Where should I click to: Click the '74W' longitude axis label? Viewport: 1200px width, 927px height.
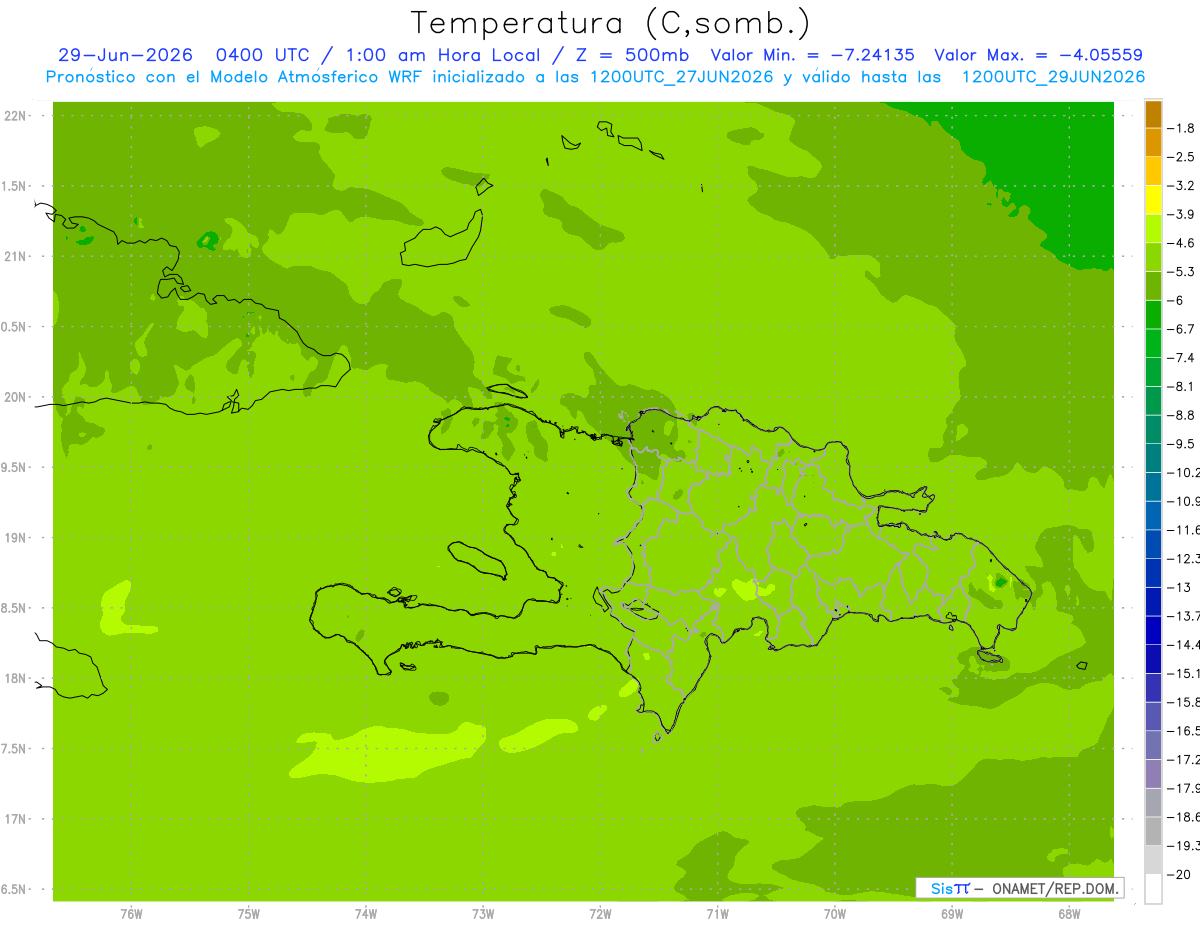(366, 914)
